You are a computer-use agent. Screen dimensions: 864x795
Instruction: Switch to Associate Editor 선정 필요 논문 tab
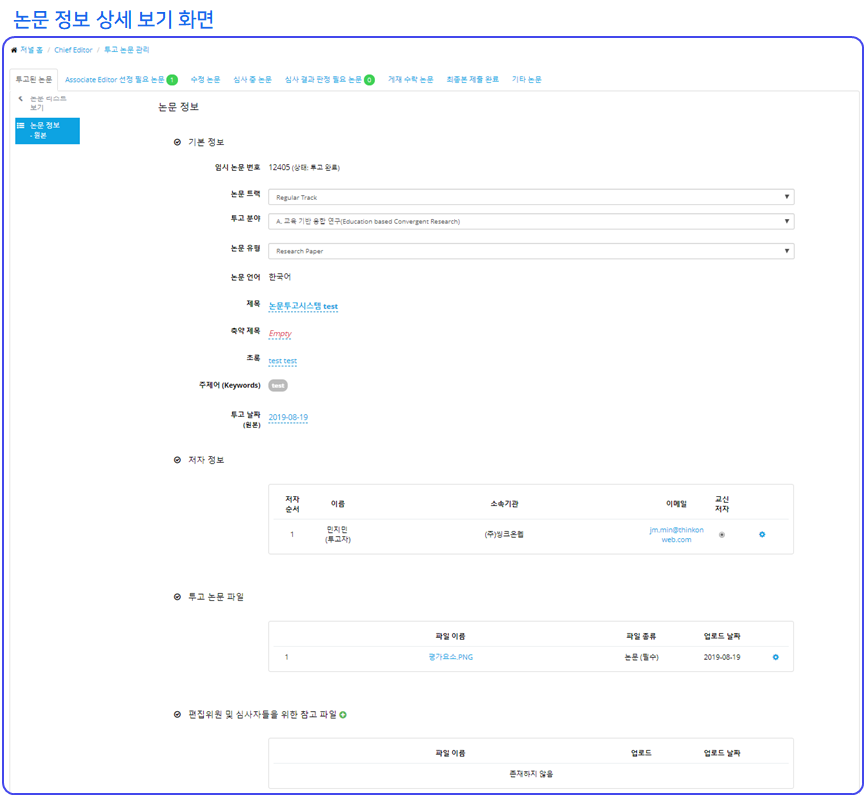[115, 80]
